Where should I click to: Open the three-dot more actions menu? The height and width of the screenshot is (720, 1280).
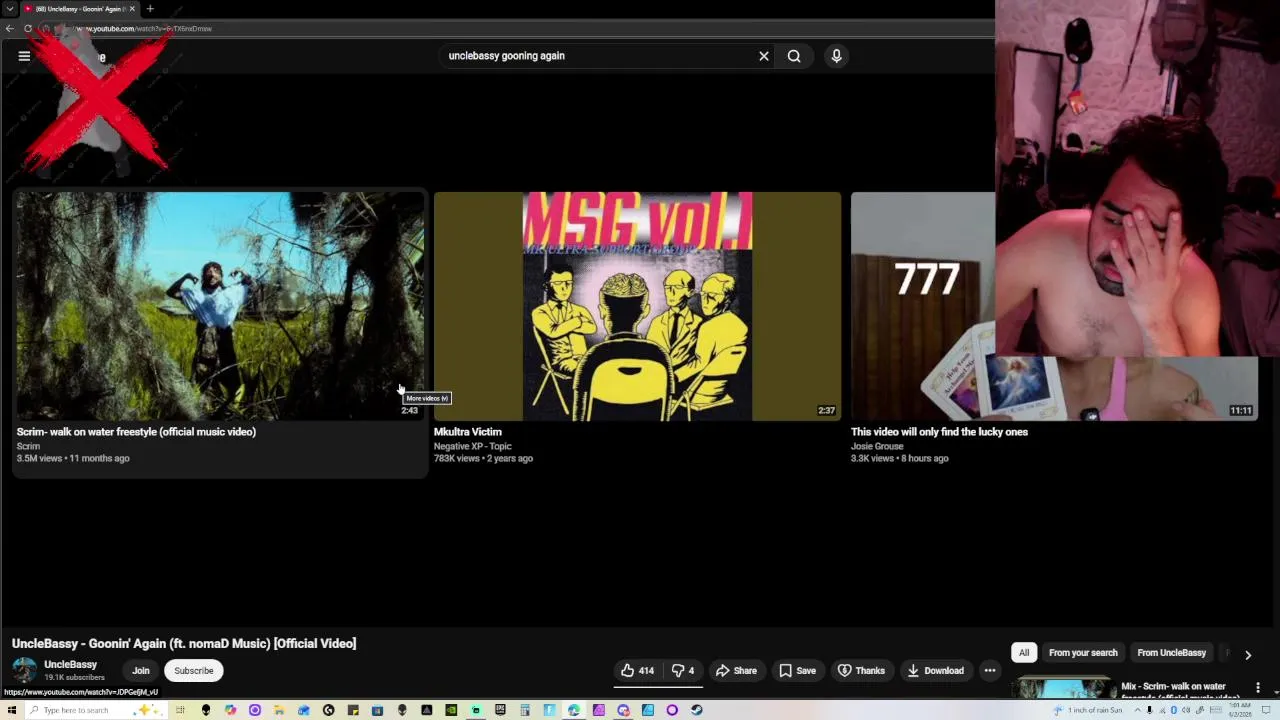[990, 671]
